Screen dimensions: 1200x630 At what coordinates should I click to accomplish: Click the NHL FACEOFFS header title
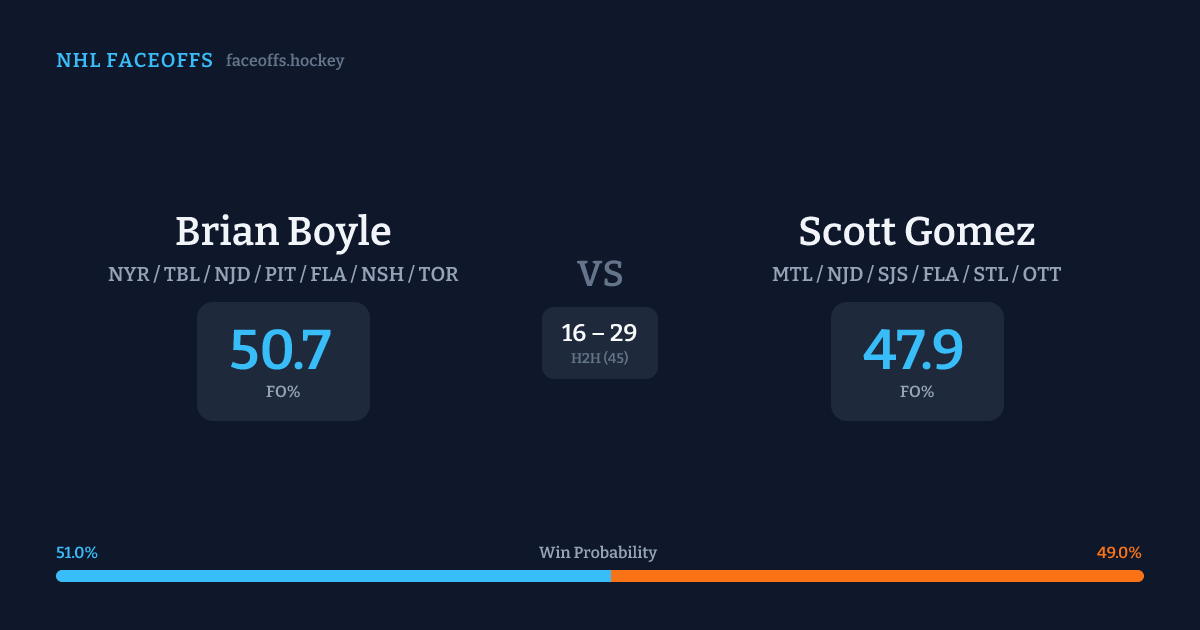pyautogui.click(x=134, y=61)
